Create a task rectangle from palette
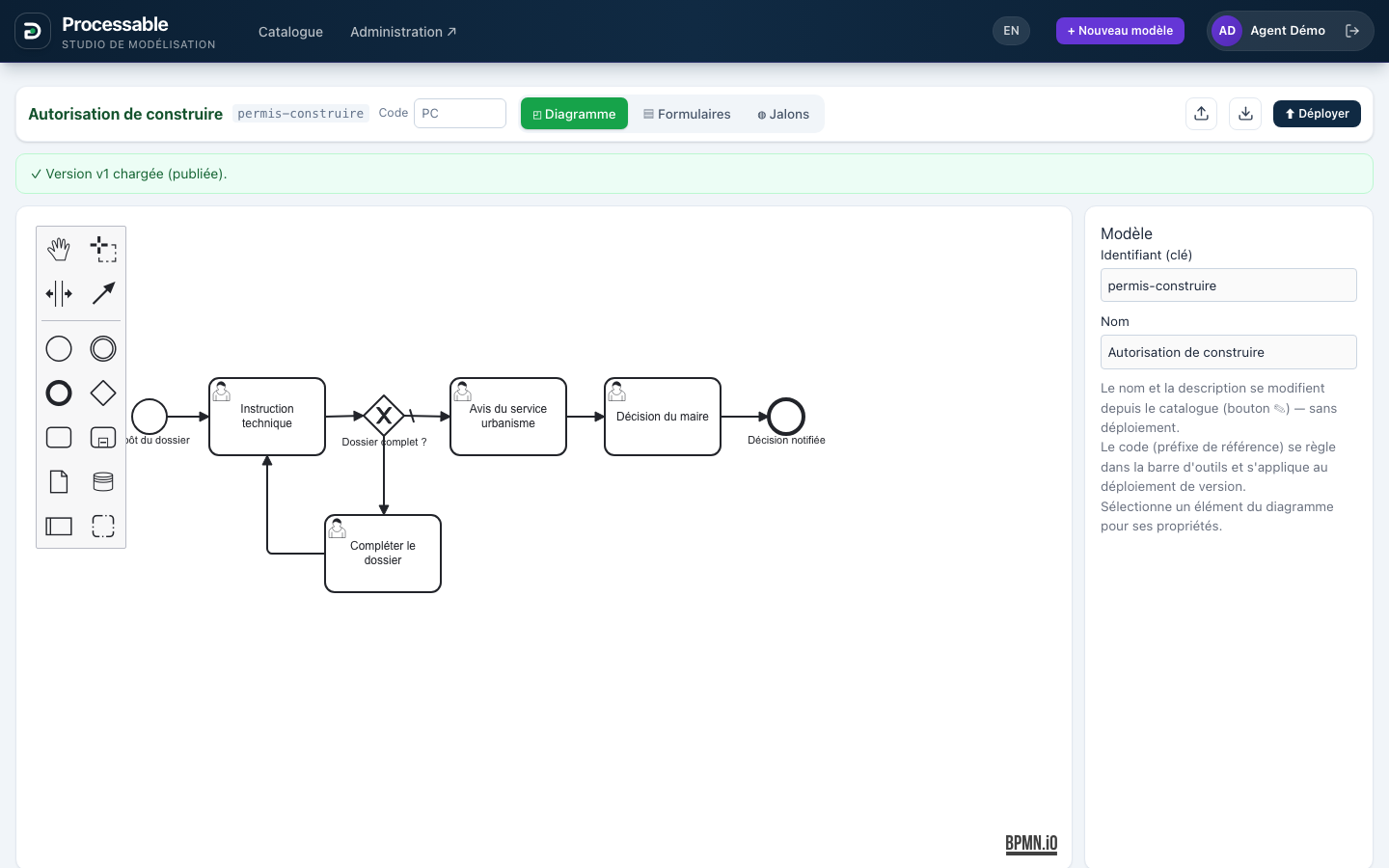 pyautogui.click(x=59, y=437)
